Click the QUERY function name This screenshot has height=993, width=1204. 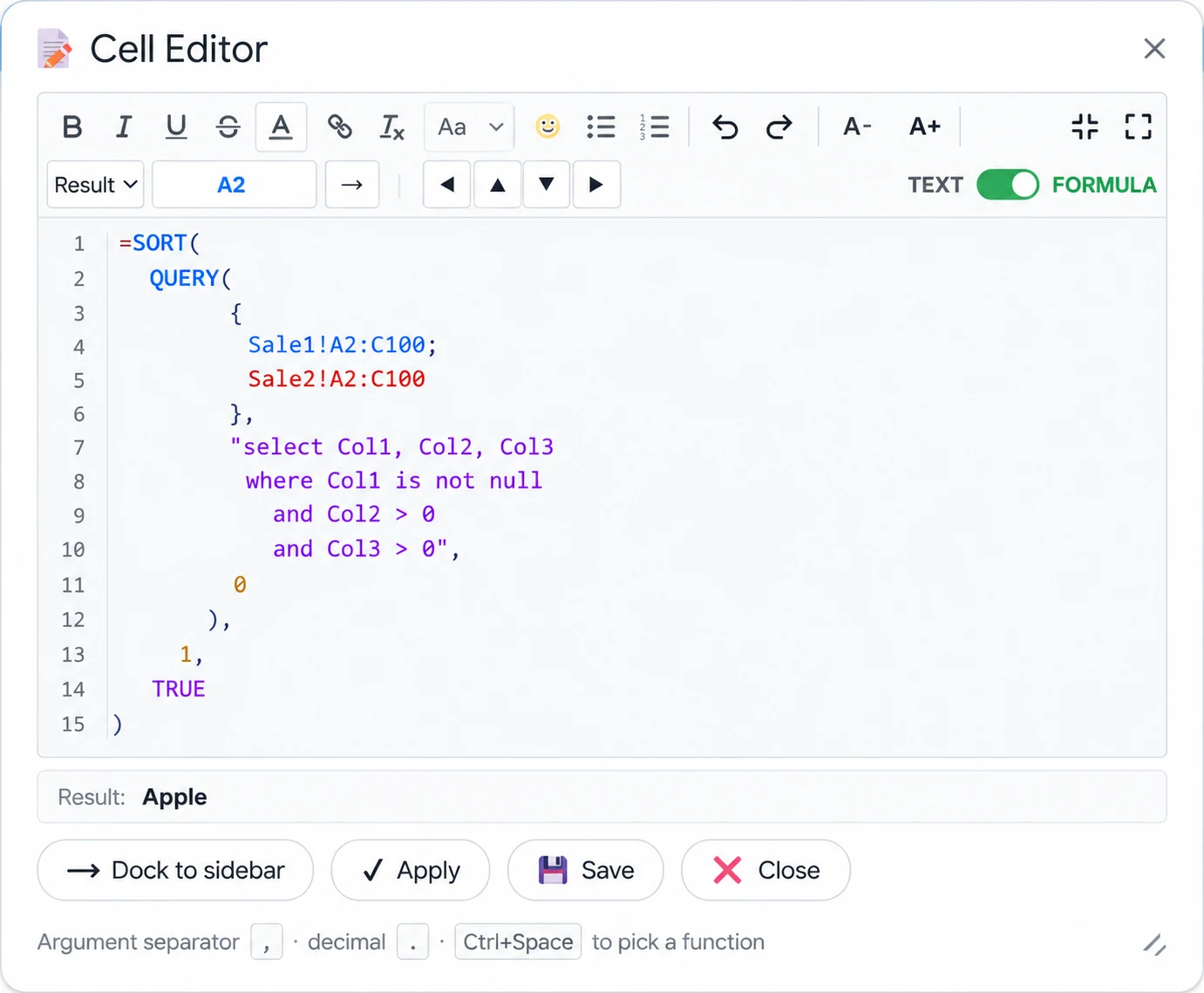[184, 278]
